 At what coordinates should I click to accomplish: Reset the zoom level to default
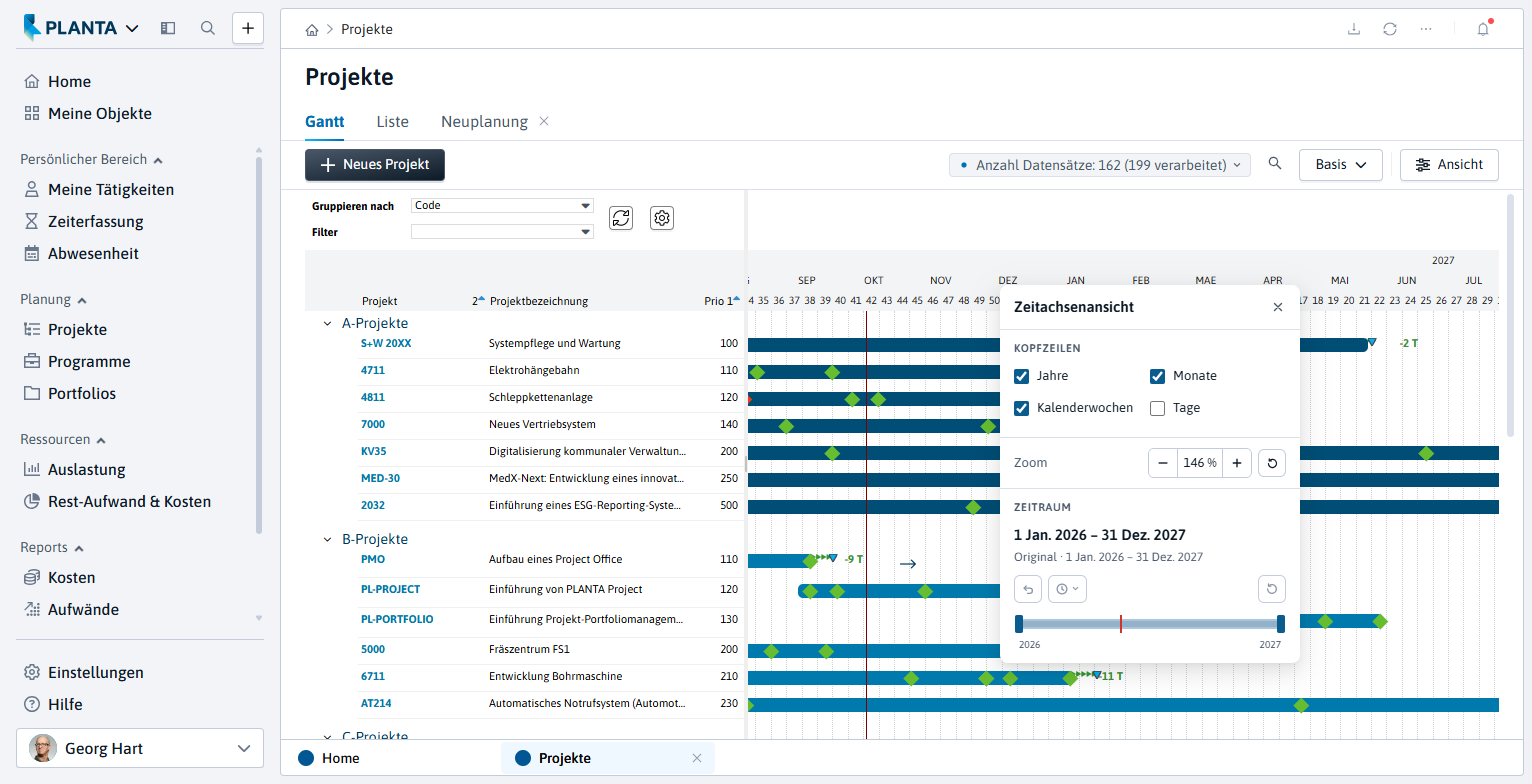pos(1271,463)
